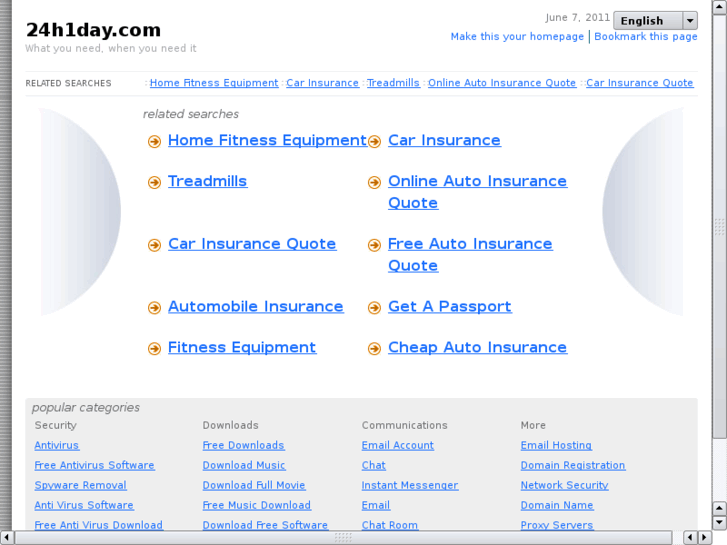Screen dimensions: 727x545
Task: Click Bookmark this page link
Action: [x=646, y=37]
